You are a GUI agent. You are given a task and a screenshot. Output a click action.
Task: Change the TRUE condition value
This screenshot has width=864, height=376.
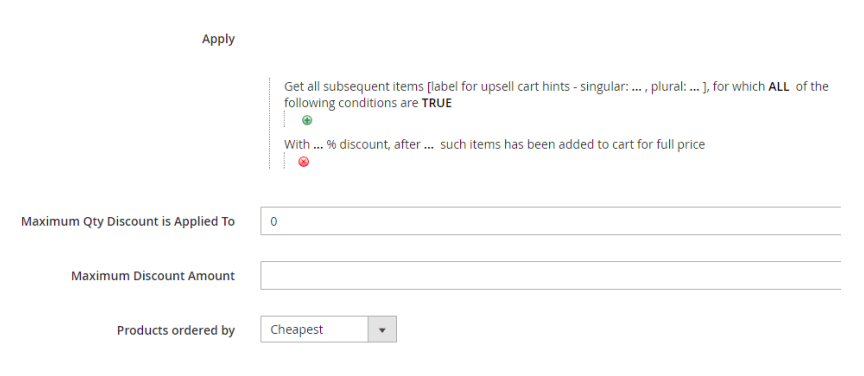coord(436,103)
